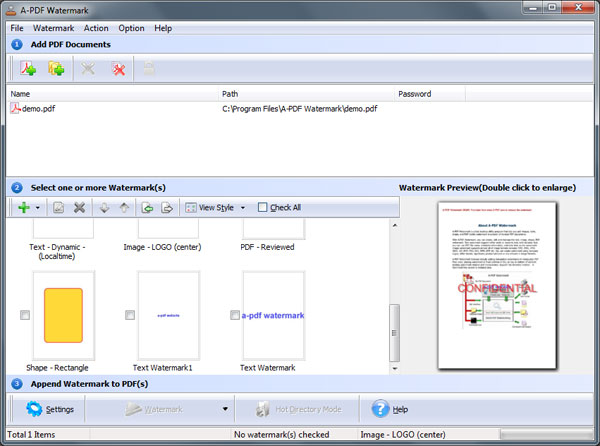Click scroll up arrow of watermark list
Screen dimensions: 600x446
pyautogui.click(x=395, y=225)
